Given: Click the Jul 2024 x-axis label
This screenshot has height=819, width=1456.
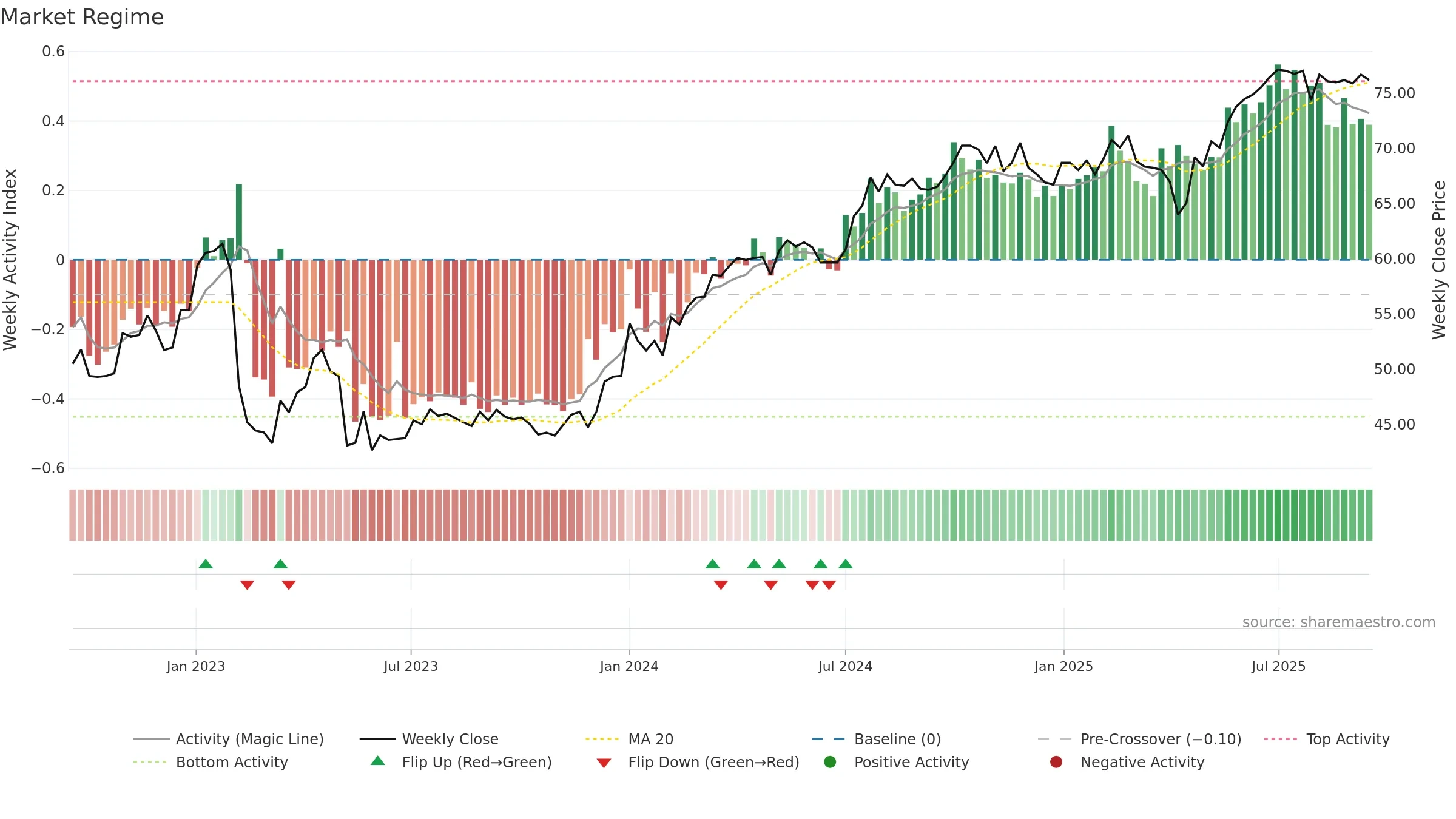Looking at the screenshot, I should (845, 666).
